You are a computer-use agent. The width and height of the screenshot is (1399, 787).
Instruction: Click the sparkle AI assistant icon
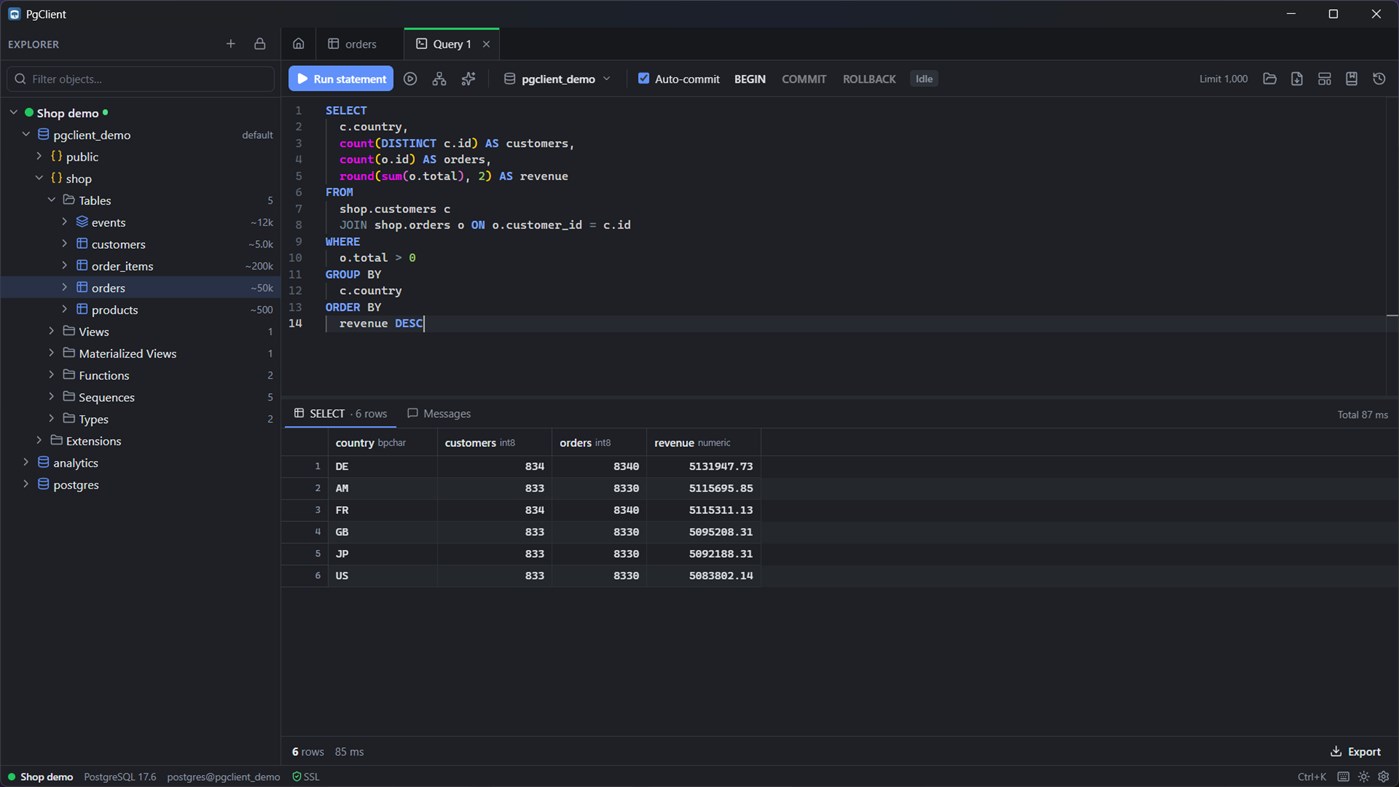pyautogui.click(x=468, y=79)
